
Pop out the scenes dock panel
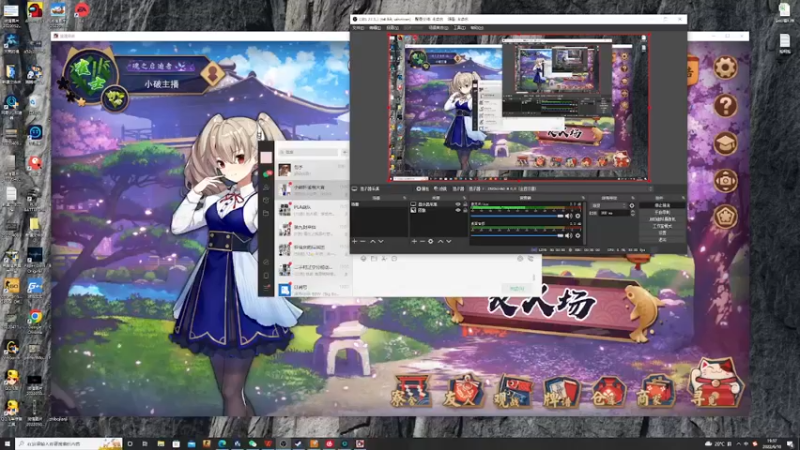(x=405, y=198)
